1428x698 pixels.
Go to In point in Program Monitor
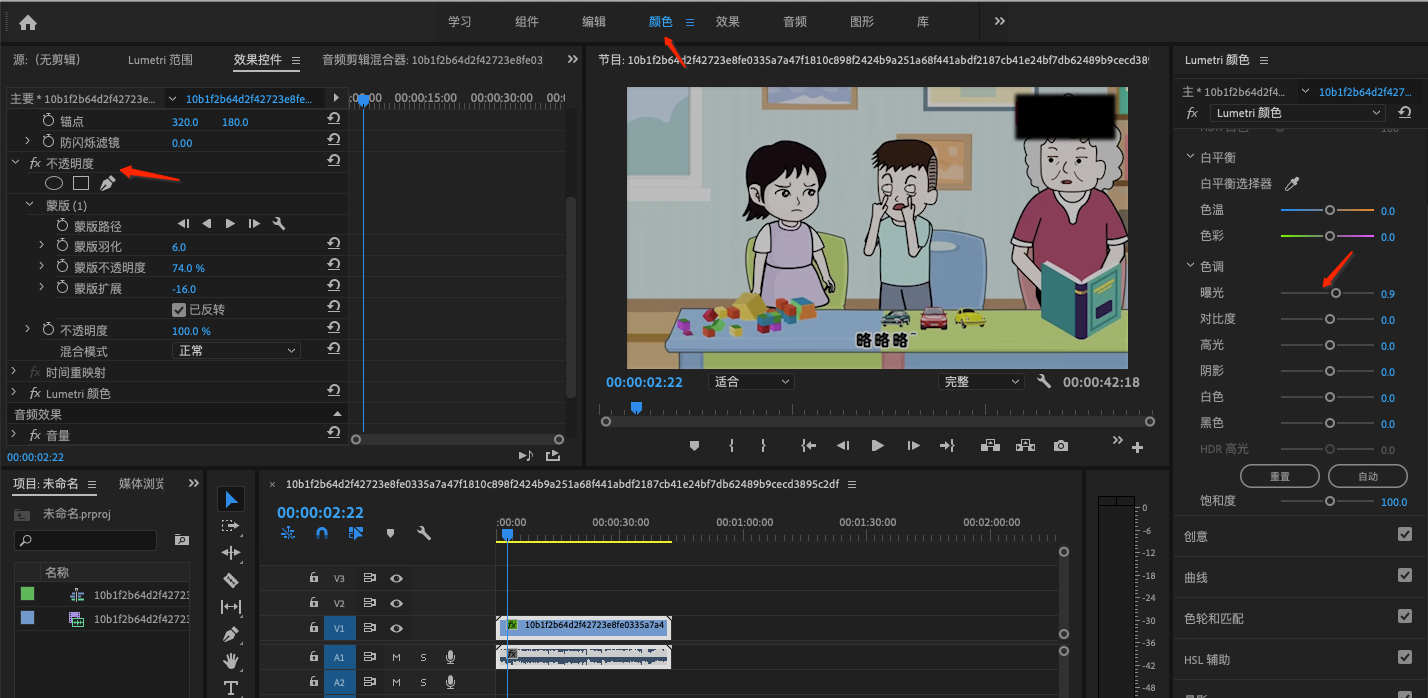[x=809, y=446]
